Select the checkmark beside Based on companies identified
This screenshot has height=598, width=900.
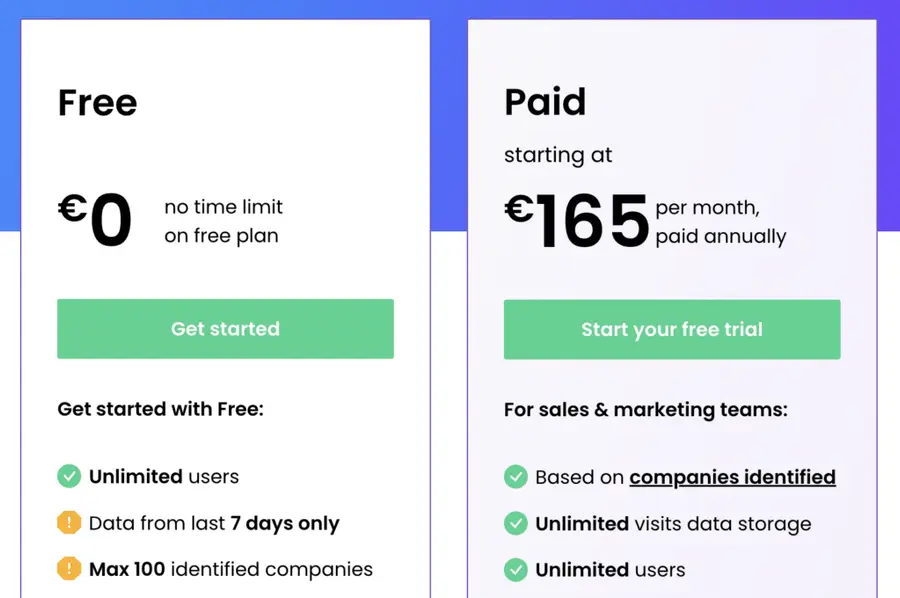point(516,477)
